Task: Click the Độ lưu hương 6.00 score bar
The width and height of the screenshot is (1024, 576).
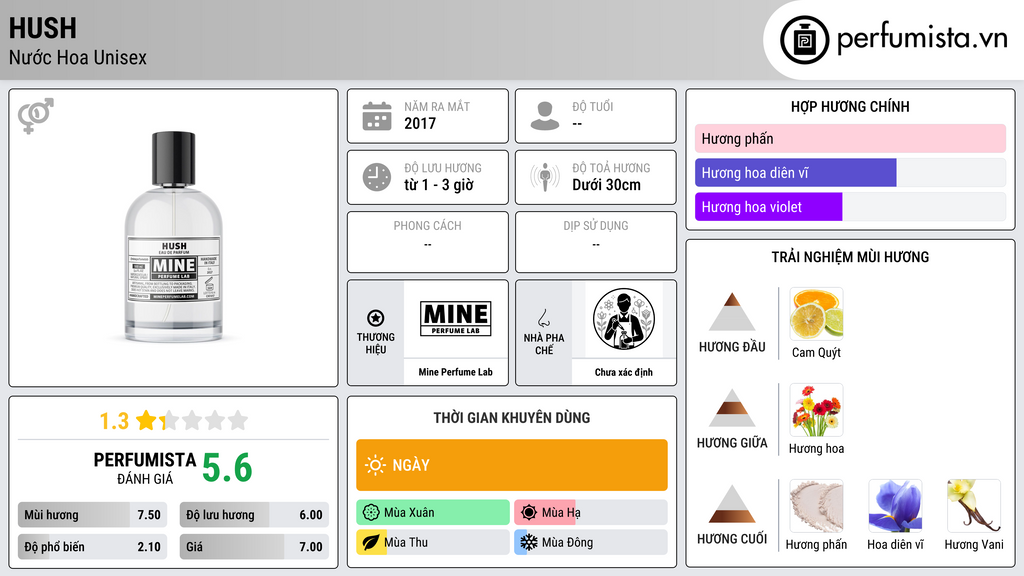Action: pyautogui.click(x=254, y=515)
